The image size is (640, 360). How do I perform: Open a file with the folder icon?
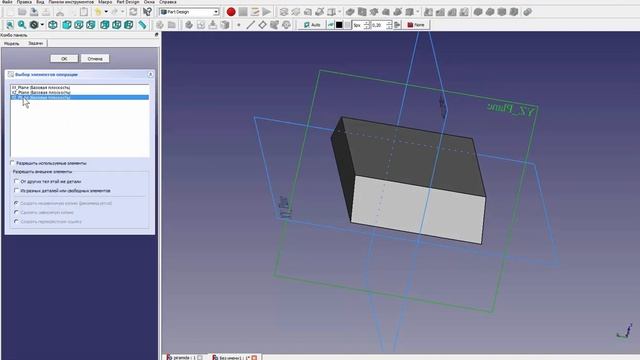pyautogui.click(x=22, y=12)
